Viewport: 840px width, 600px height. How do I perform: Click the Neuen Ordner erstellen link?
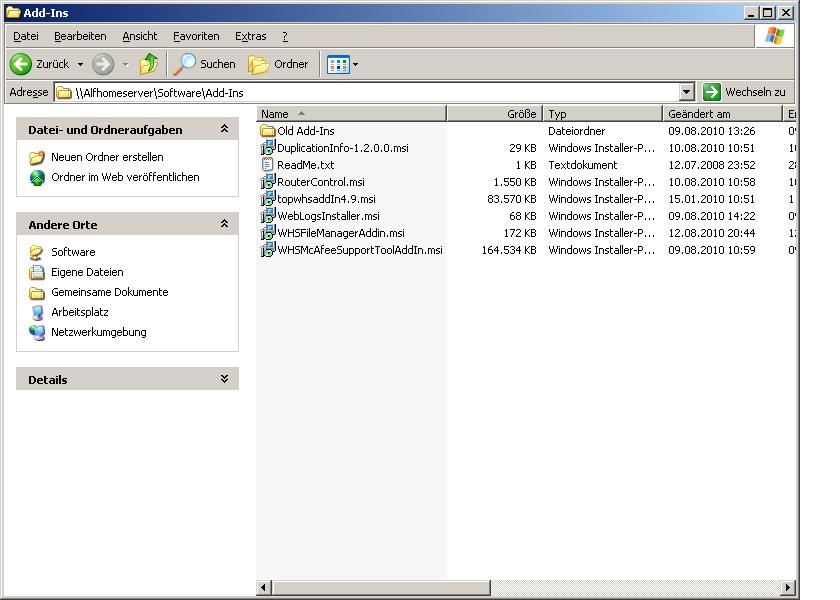tap(107, 158)
